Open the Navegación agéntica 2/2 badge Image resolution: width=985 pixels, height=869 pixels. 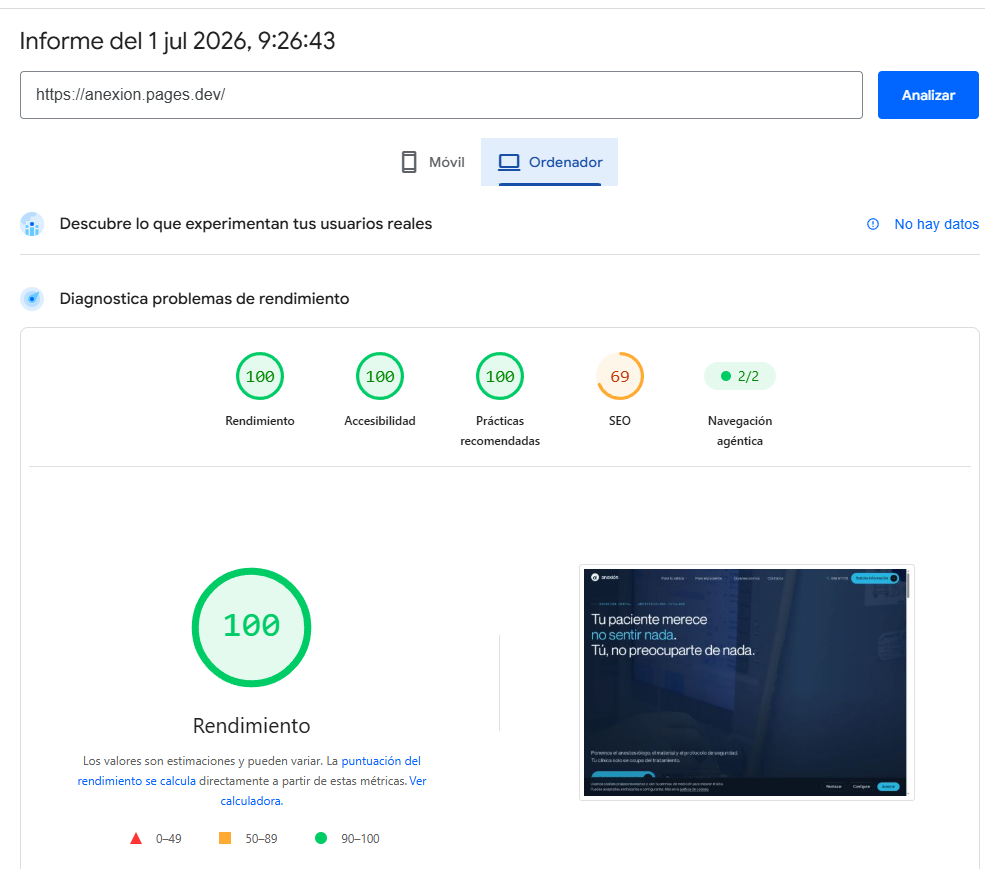pyautogui.click(x=740, y=376)
